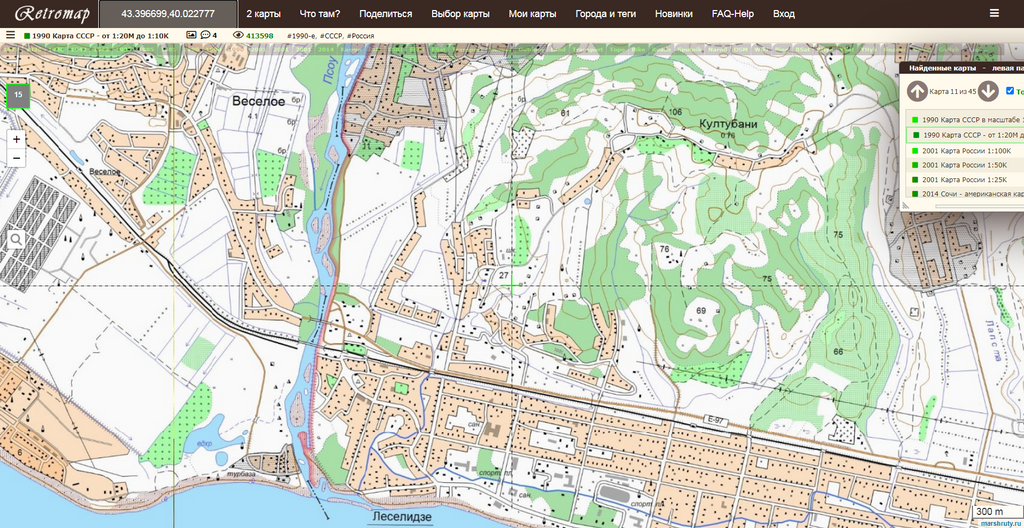The height and width of the screenshot is (528, 1024).
Task: Switch to the '2014' map layer tab
Action: [x=325, y=49]
